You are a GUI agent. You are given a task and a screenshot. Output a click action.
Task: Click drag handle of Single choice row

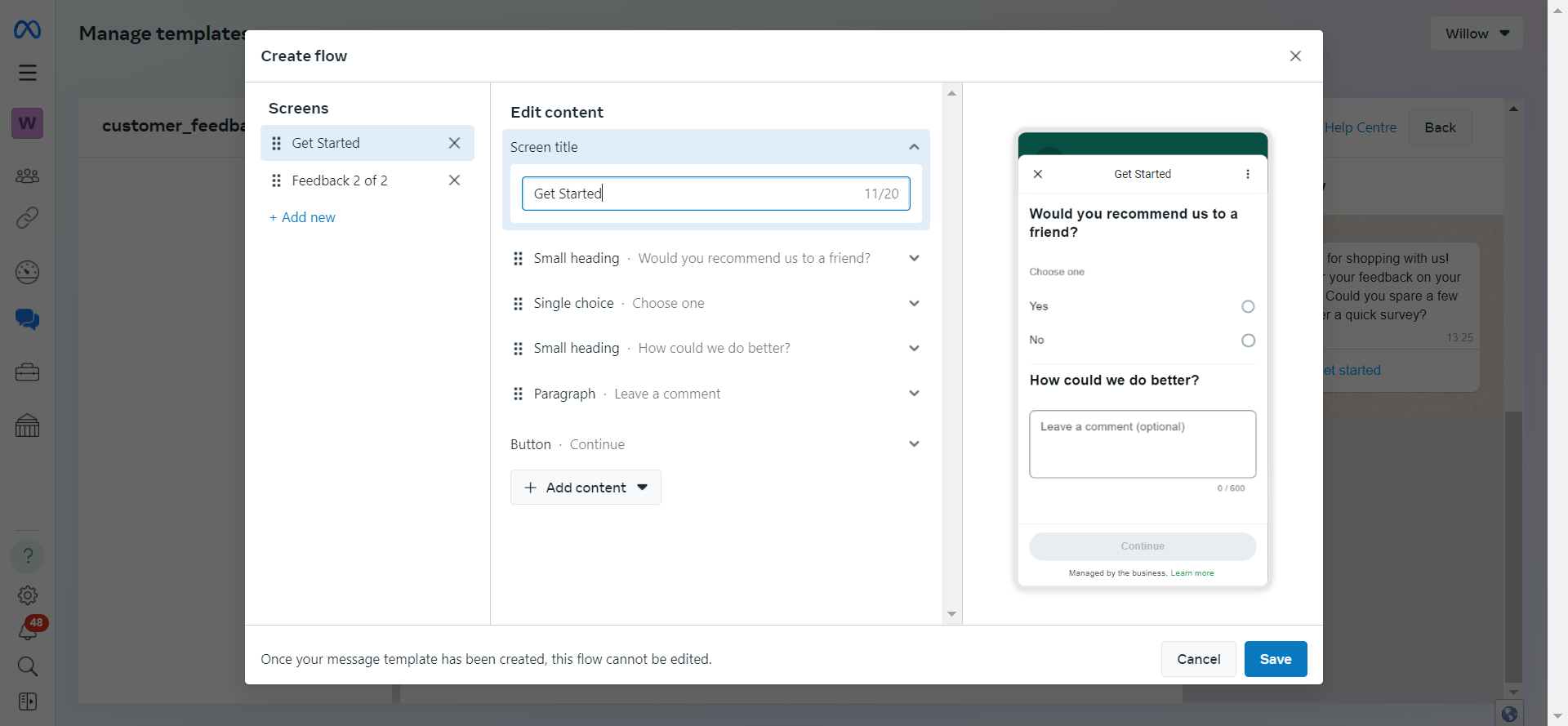pos(518,304)
